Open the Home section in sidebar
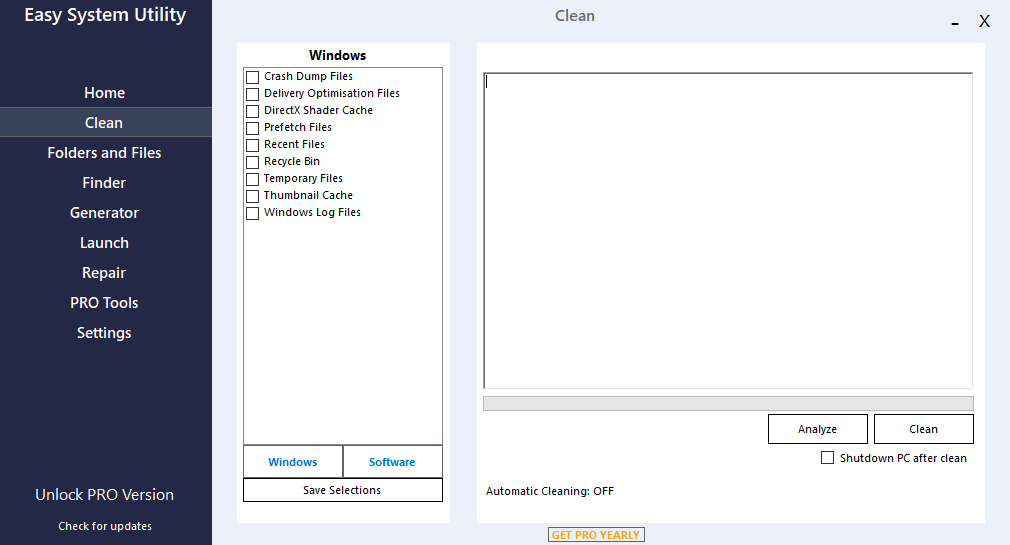The width and height of the screenshot is (1010, 545). [104, 93]
